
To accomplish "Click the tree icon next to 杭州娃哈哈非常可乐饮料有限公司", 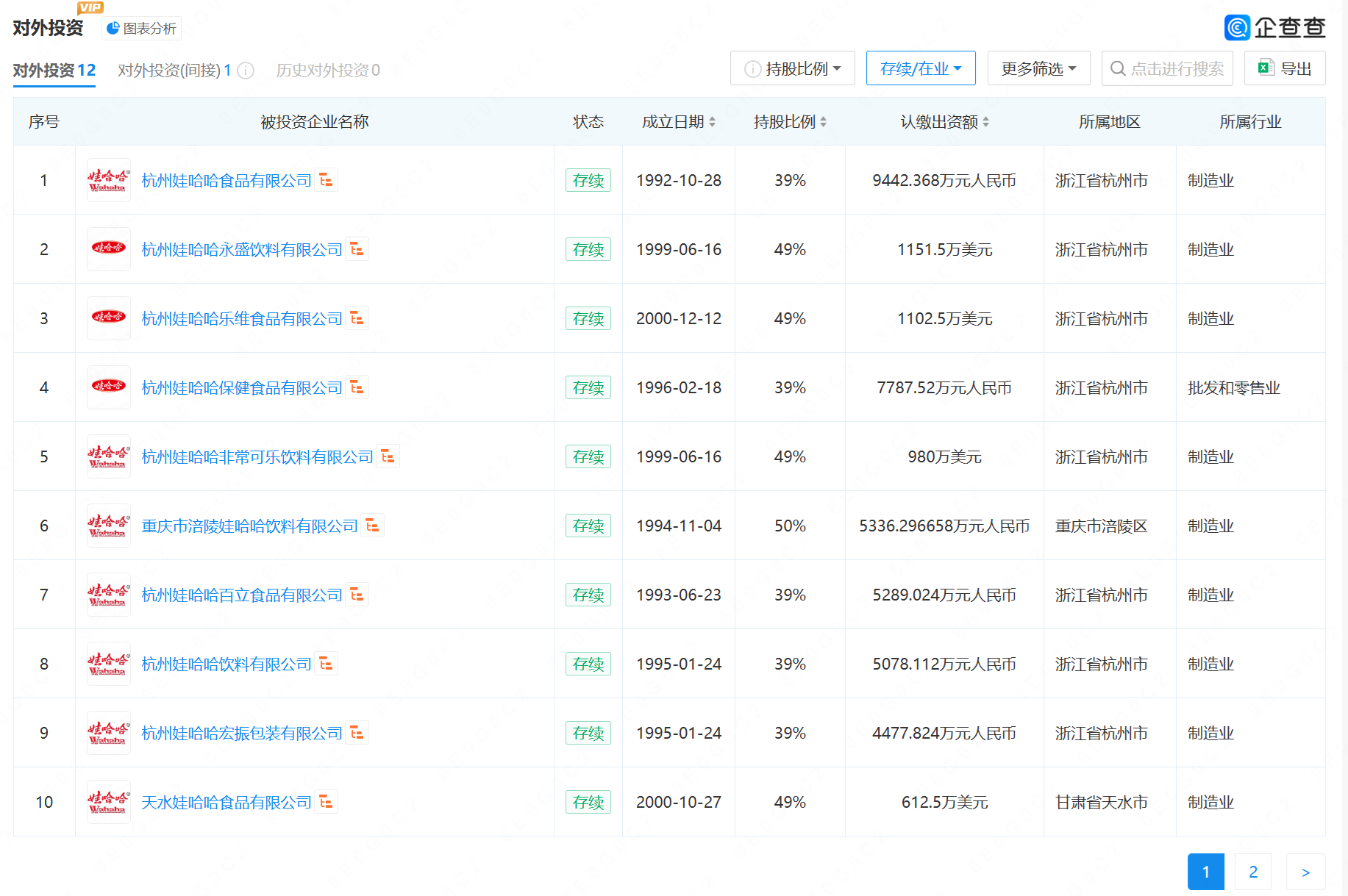I will 388,456.
